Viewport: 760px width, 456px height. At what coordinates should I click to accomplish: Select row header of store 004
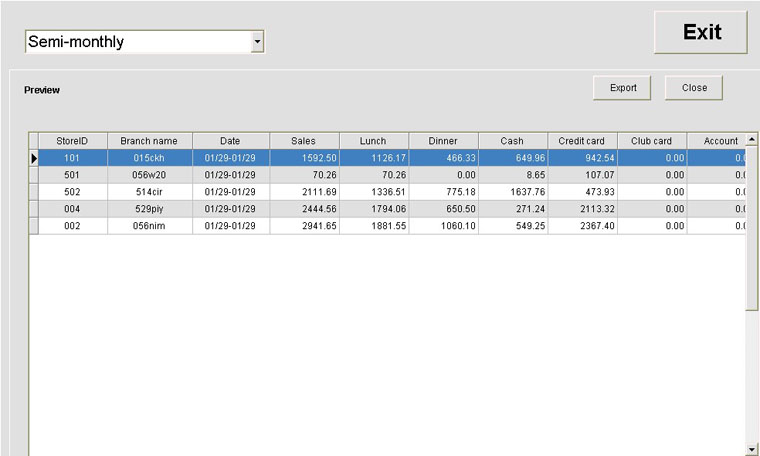pos(34,209)
